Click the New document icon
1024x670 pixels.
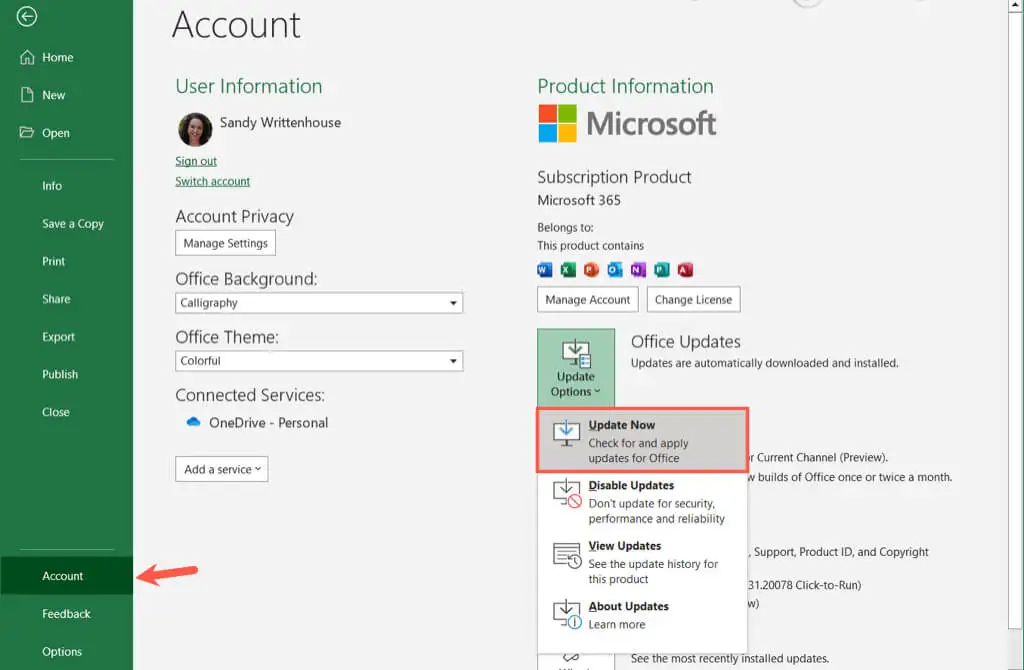tap(27, 95)
